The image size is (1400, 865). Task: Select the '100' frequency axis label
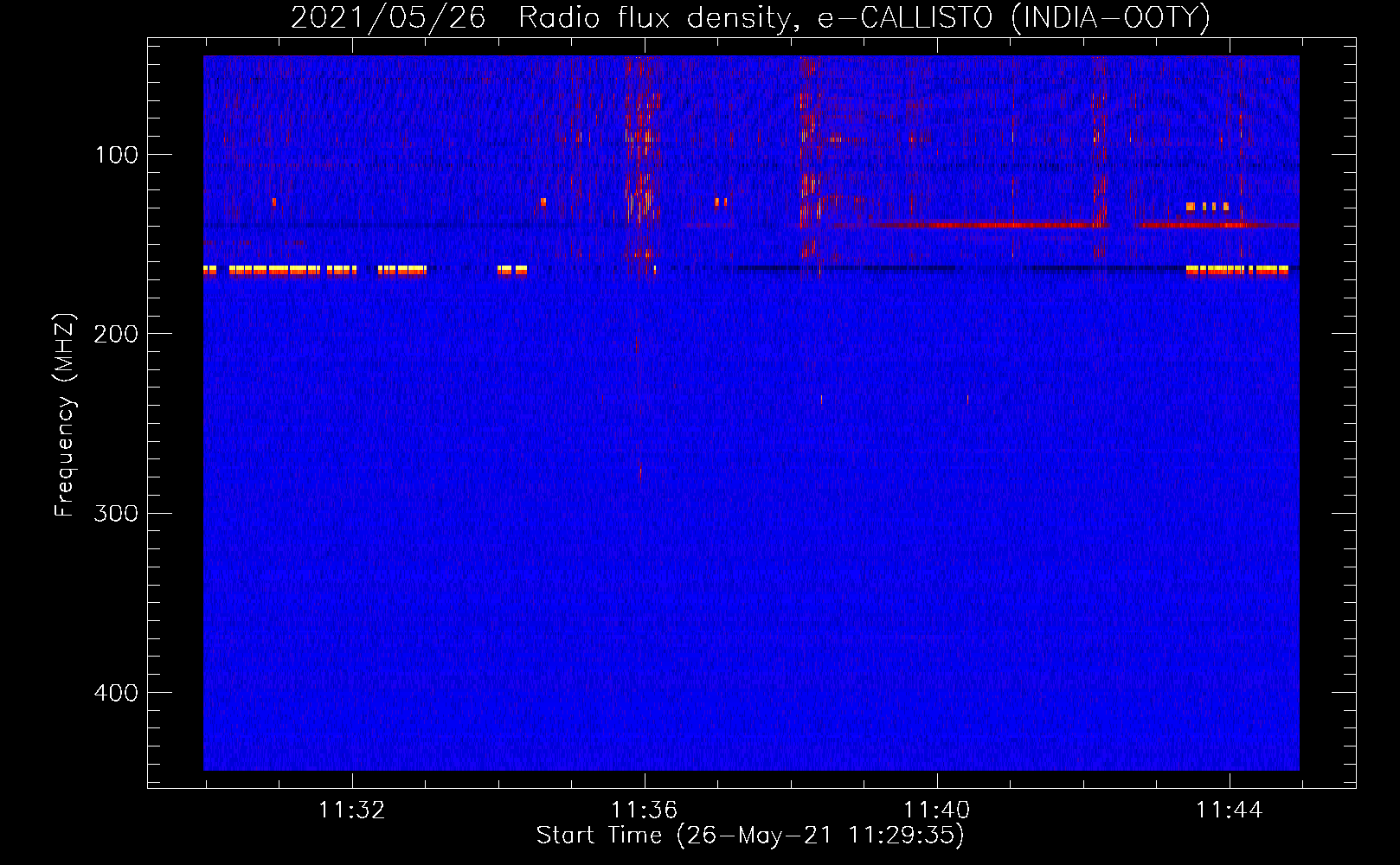pyautogui.click(x=116, y=155)
